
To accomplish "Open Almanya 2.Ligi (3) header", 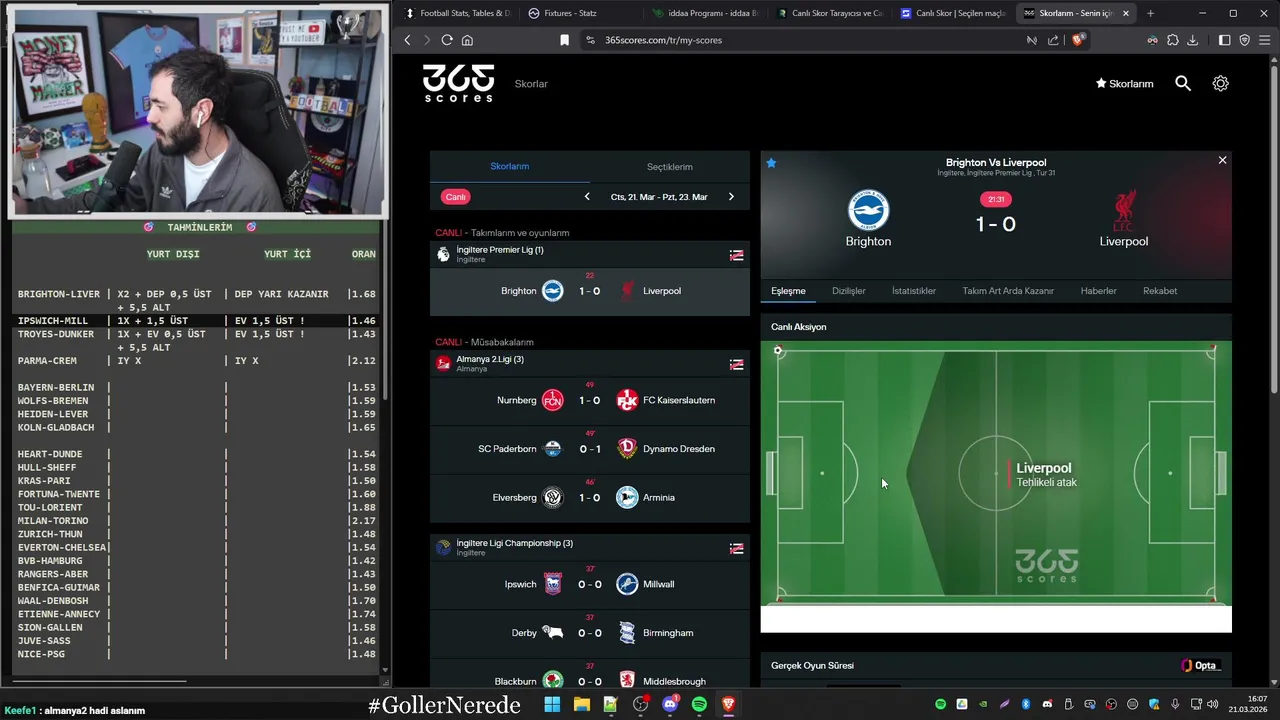I will [590, 363].
